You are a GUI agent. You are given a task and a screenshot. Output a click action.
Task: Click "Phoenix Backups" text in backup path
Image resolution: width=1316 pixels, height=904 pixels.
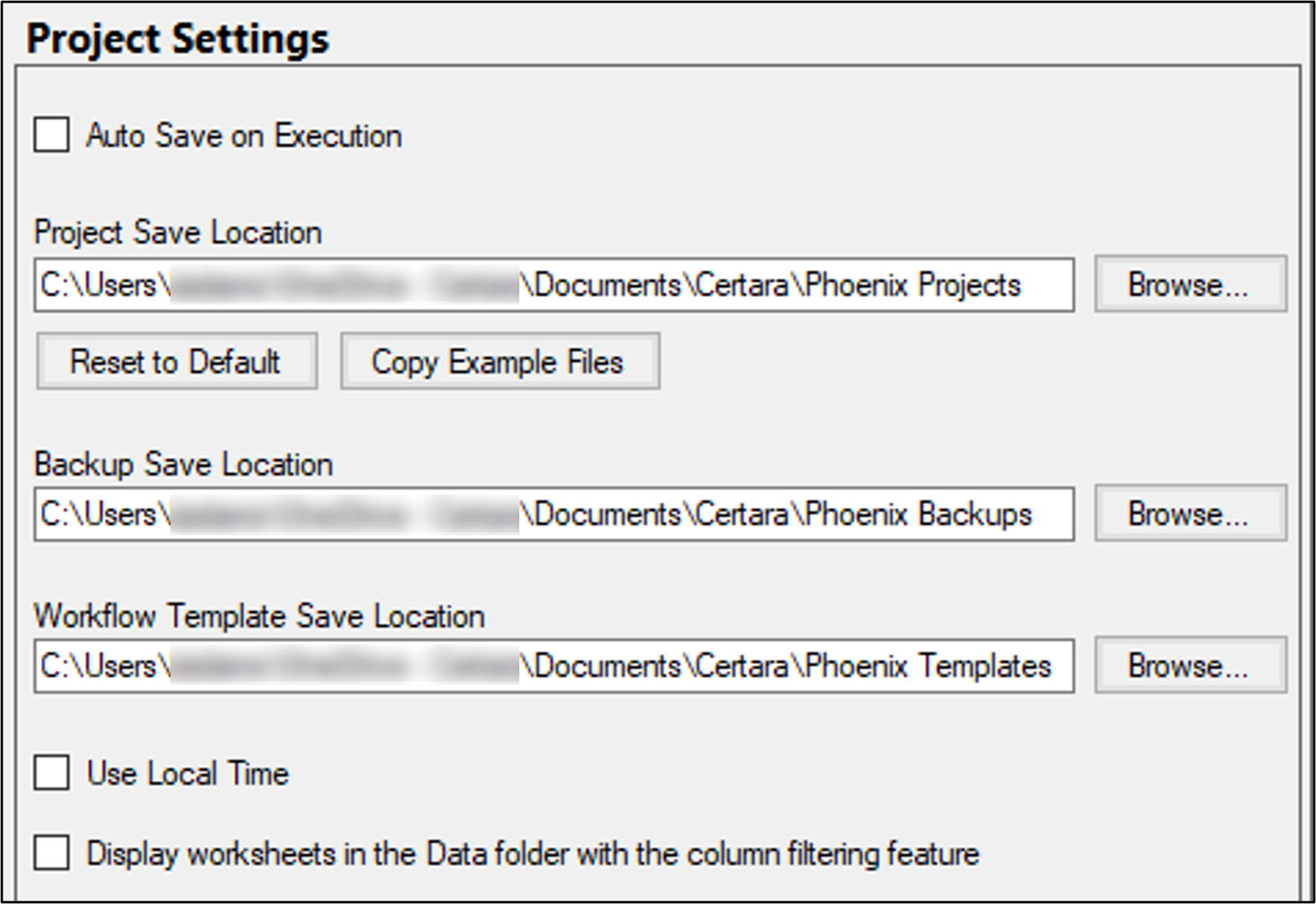tap(918, 514)
